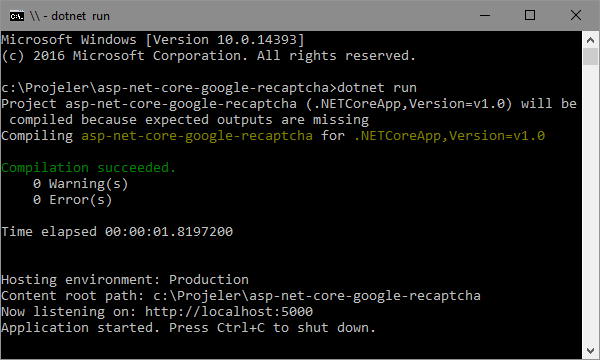This screenshot has height=360, width=600.
Task: Click empty scrollbar track below thumb
Action: 590,203
